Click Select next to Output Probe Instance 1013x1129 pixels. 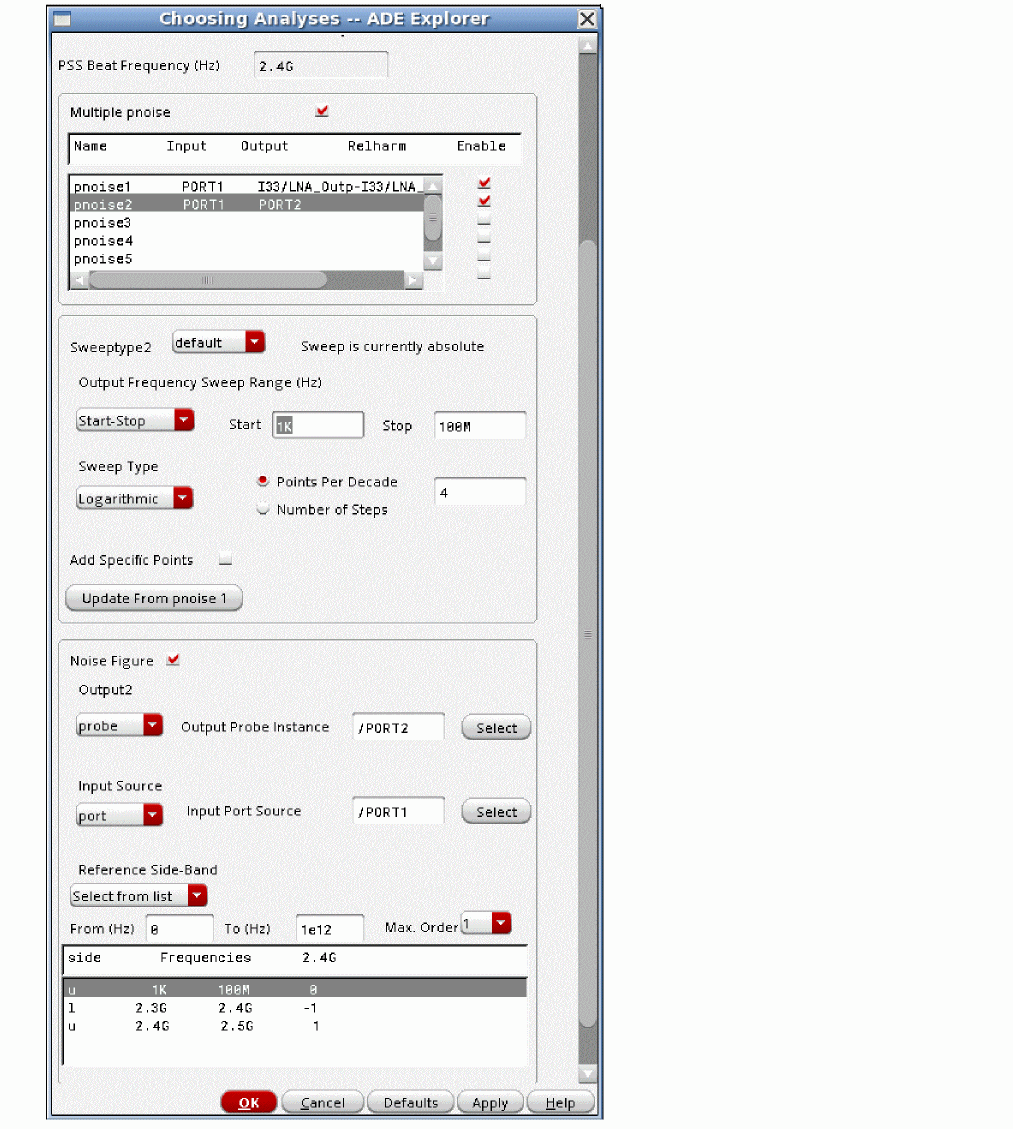[x=496, y=727]
